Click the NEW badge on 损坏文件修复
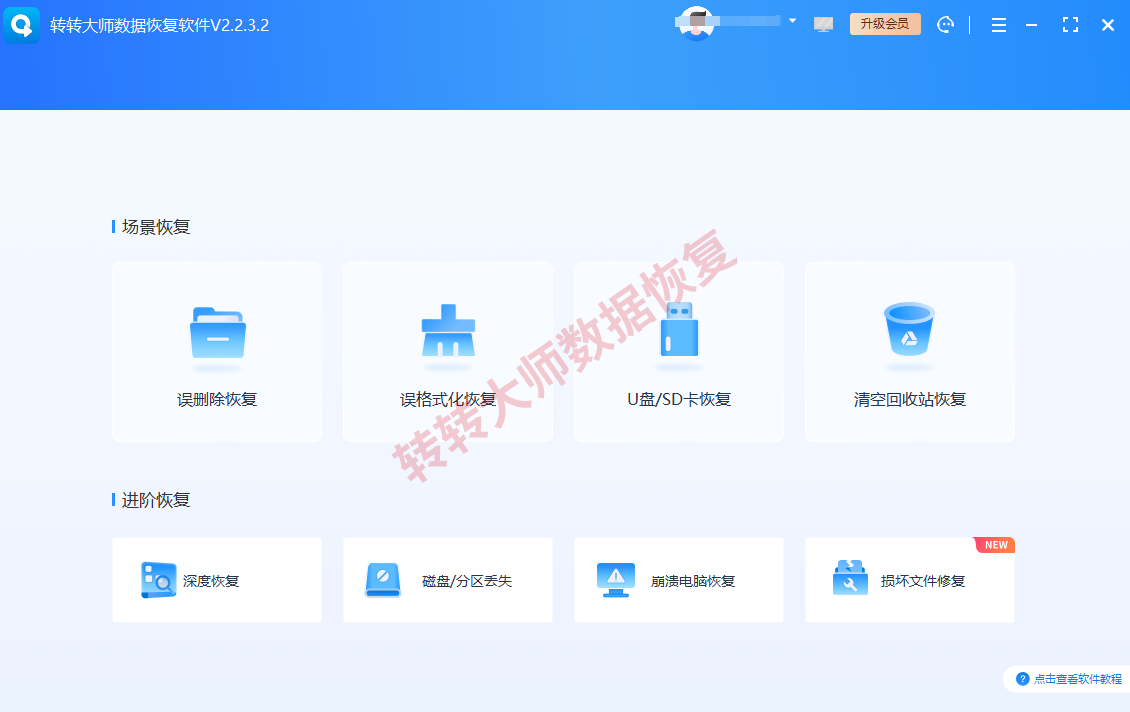Image resolution: width=1130 pixels, height=712 pixels. (995, 545)
